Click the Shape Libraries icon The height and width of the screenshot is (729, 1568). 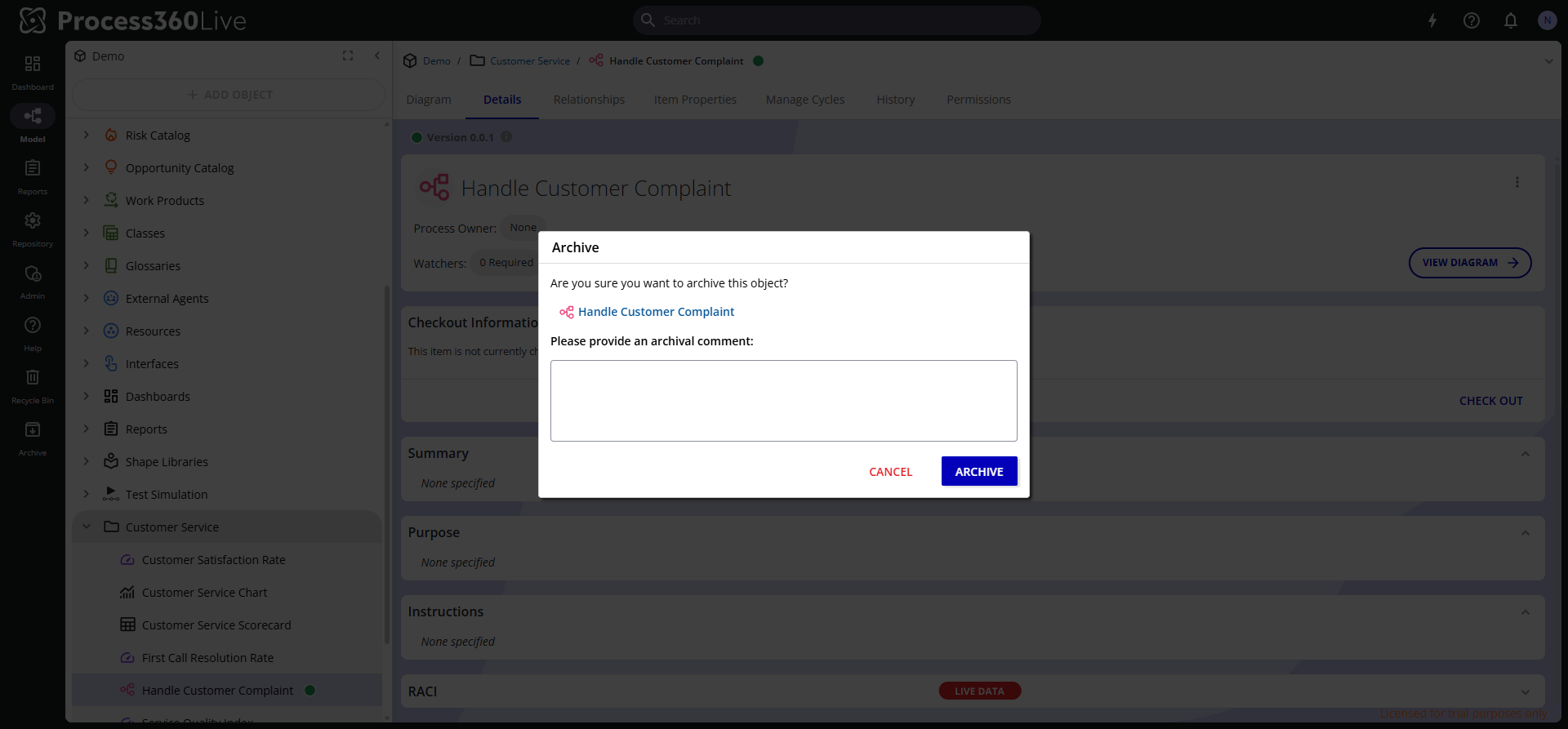(111, 461)
